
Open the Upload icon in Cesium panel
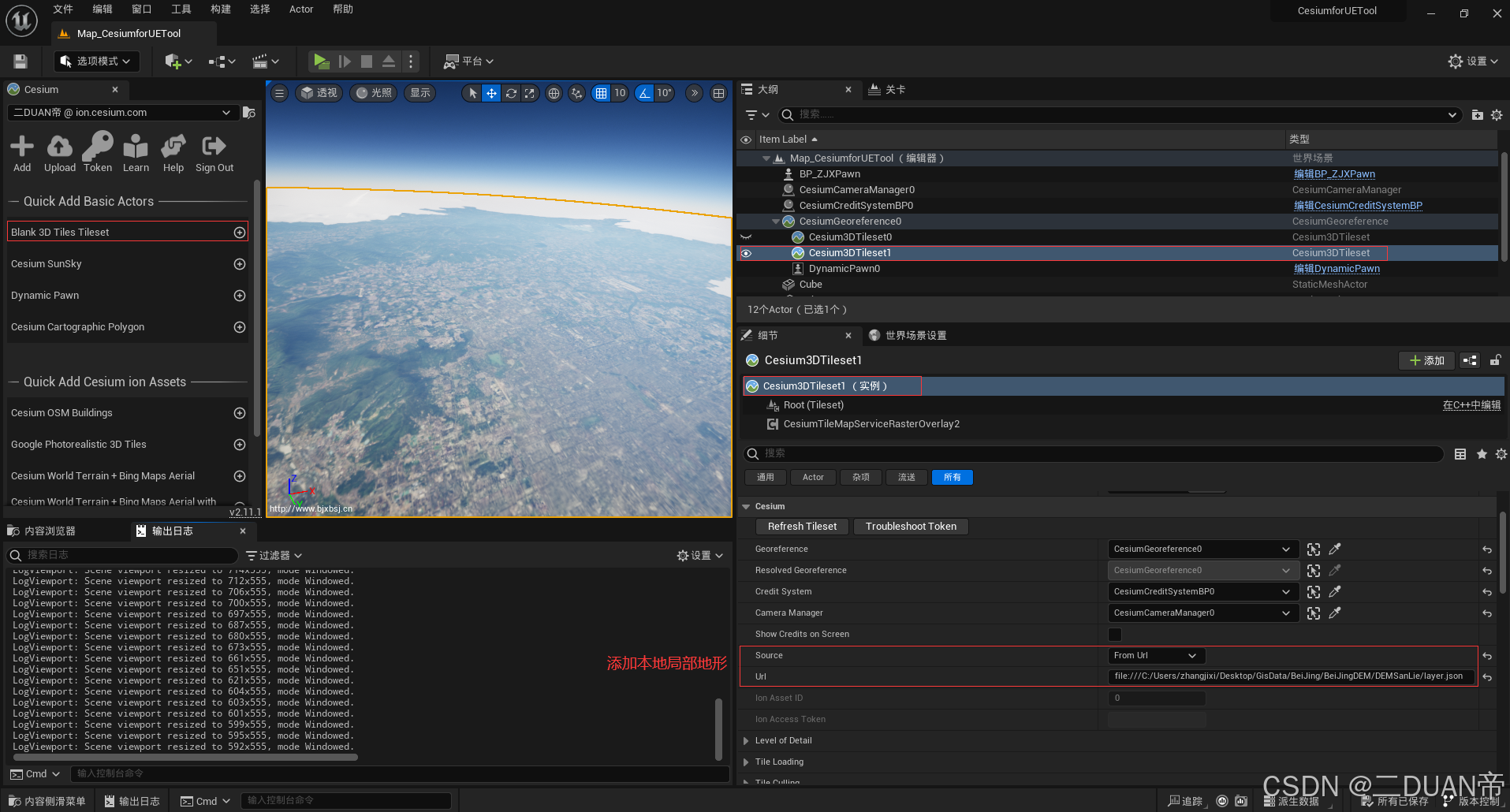click(59, 147)
